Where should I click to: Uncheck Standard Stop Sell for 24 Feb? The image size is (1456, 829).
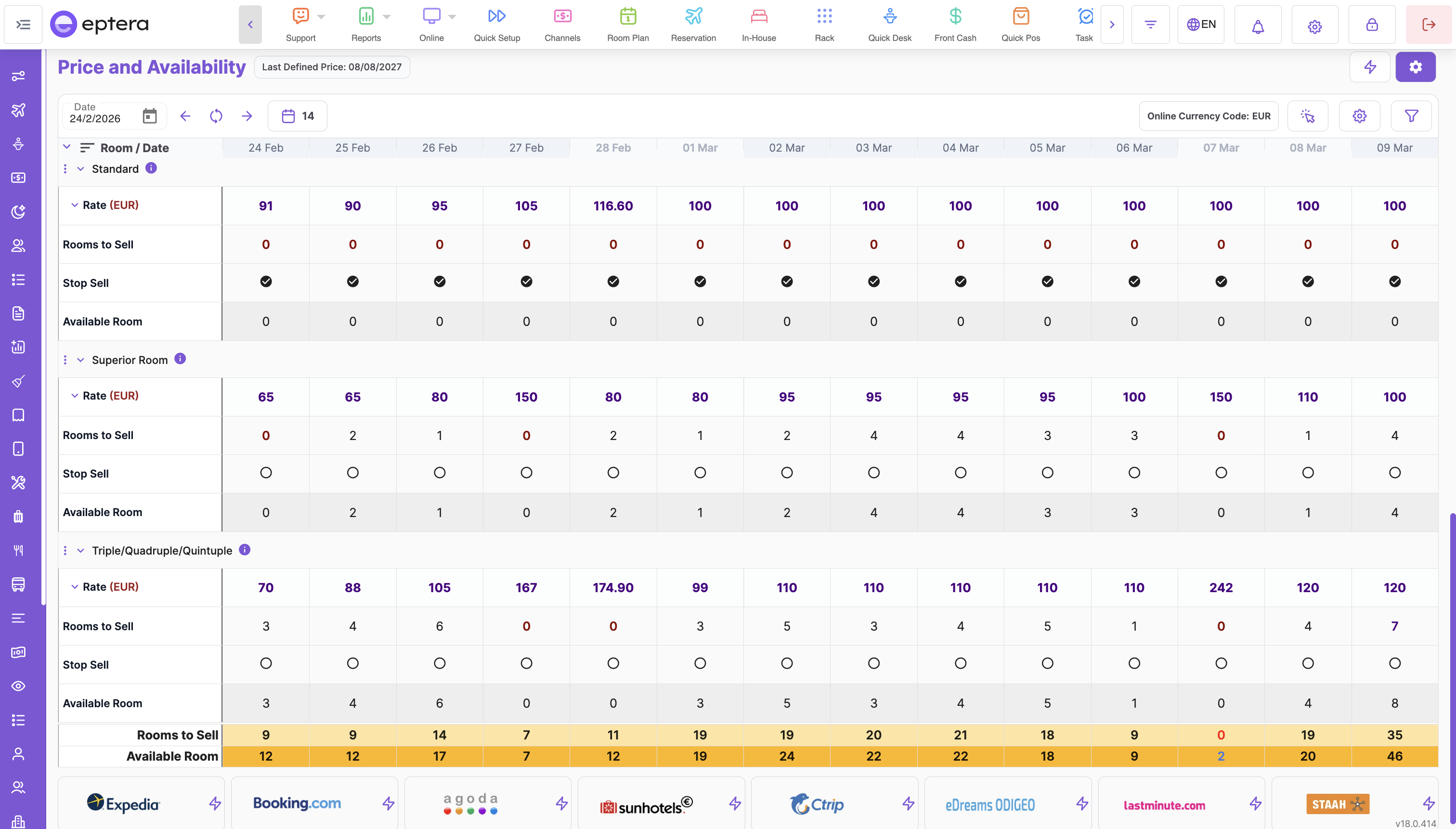click(265, 281)
